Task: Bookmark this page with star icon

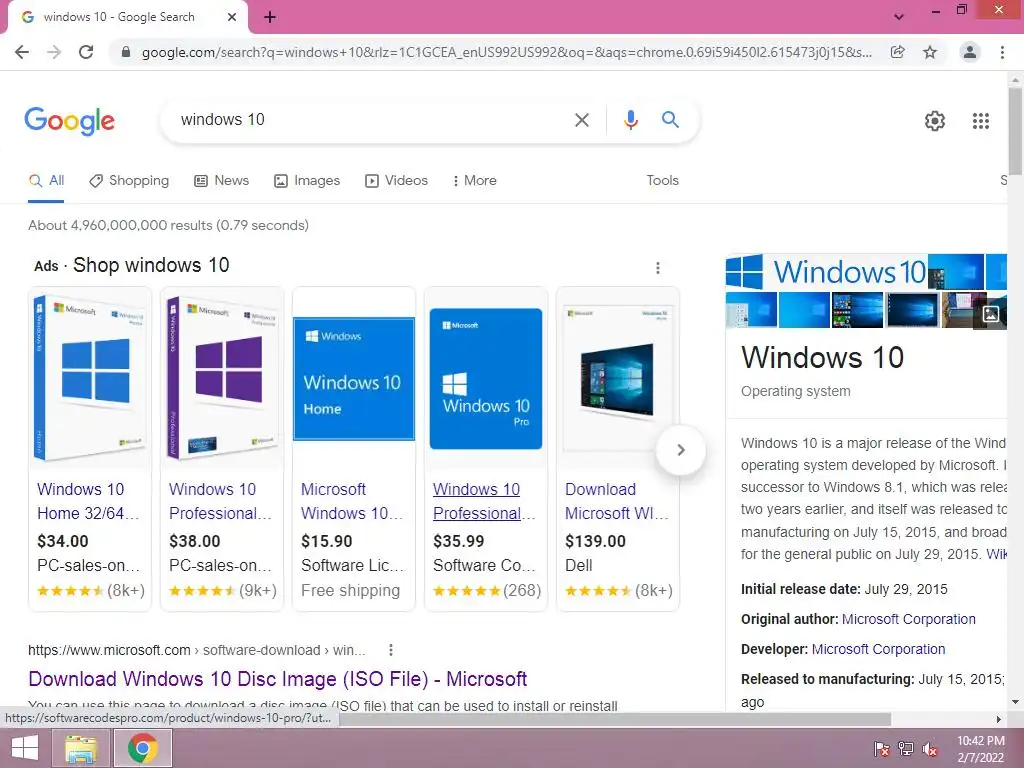Action: tap(930, 52)
